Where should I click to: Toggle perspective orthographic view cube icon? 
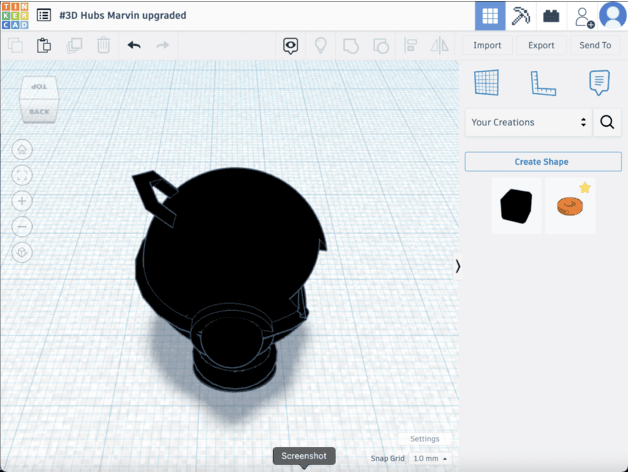pyautogui.click(x=22, y=252)
